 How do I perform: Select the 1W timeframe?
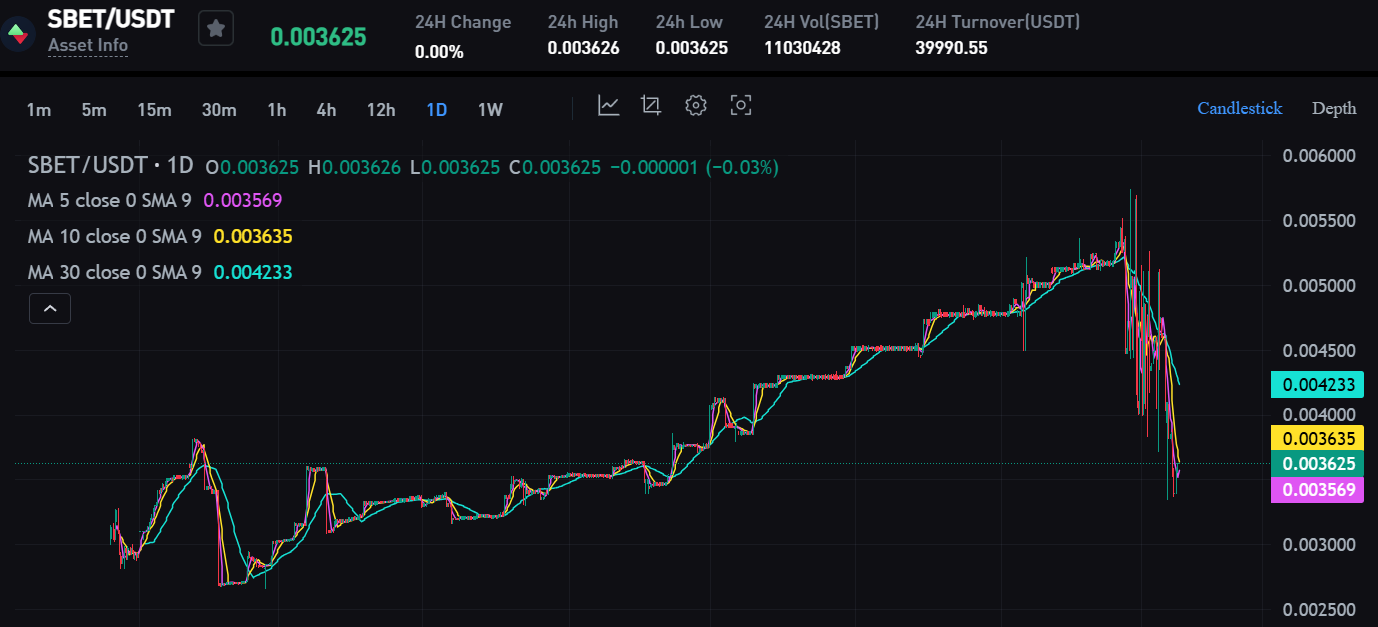pos(490,110)
